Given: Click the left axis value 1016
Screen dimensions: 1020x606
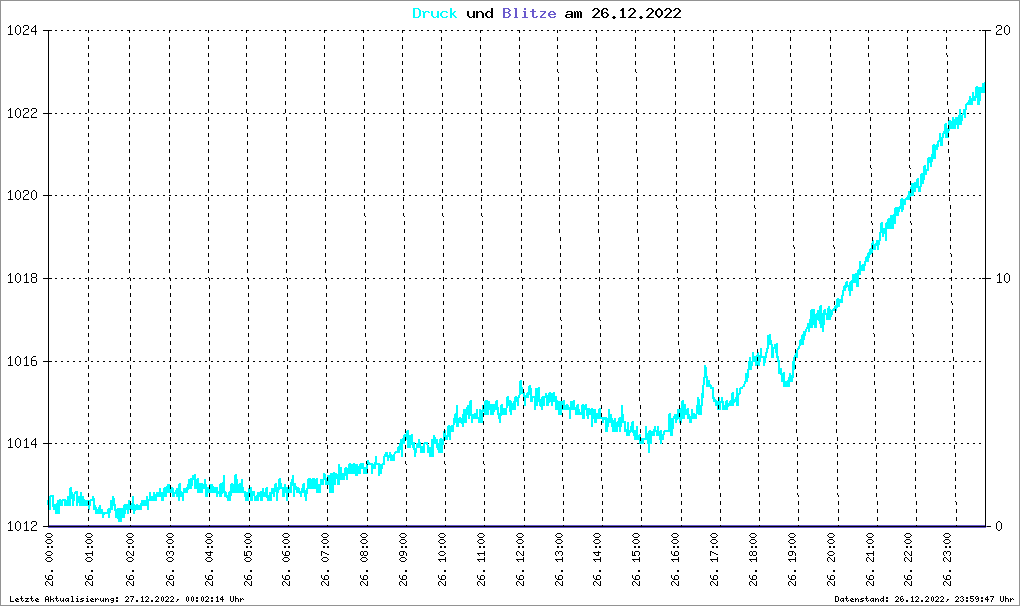Looking at the screenshot, I should [x=22, y=361].
